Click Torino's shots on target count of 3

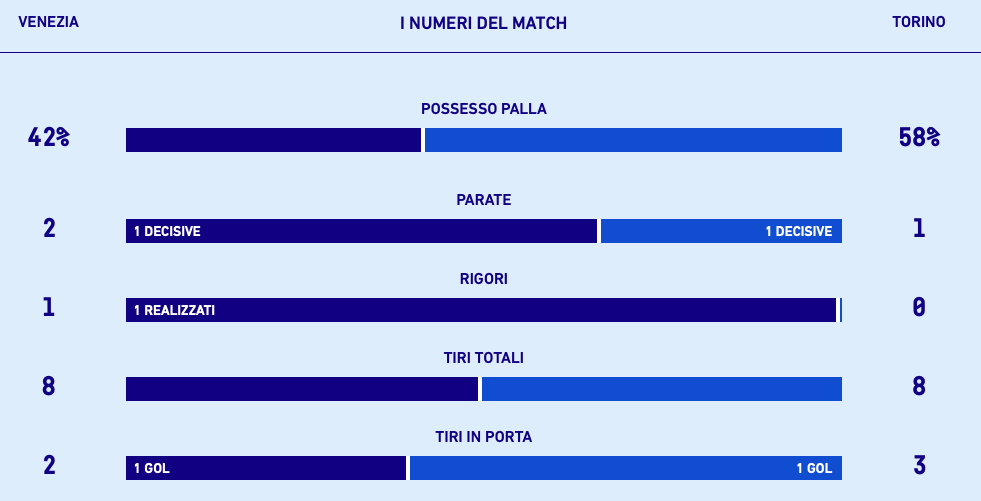[x=918, y=466]
